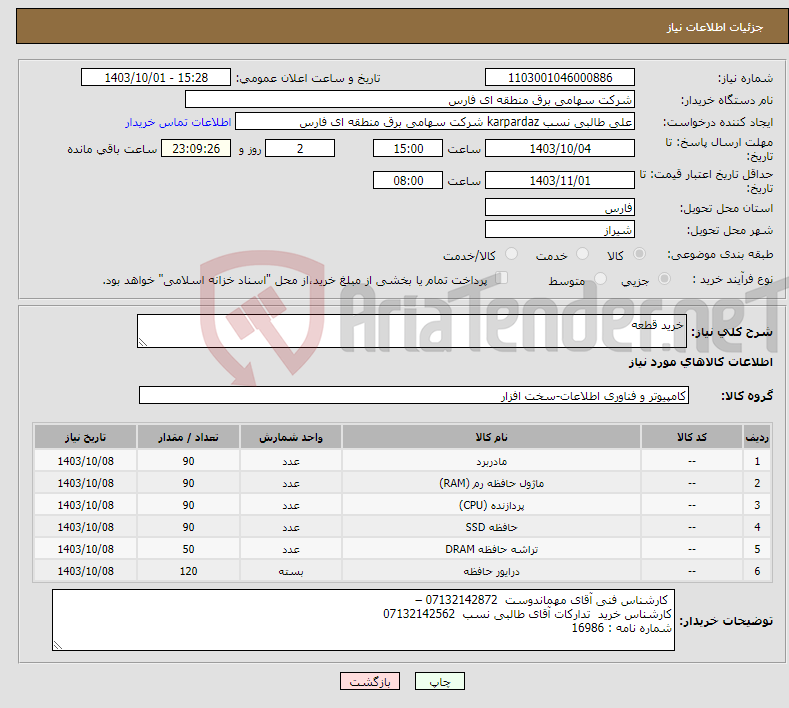Toggle the اسناد خزانه اسلامی payment checkbox
789x708 pixels.
pyautogui.click(x=502, y=278)
